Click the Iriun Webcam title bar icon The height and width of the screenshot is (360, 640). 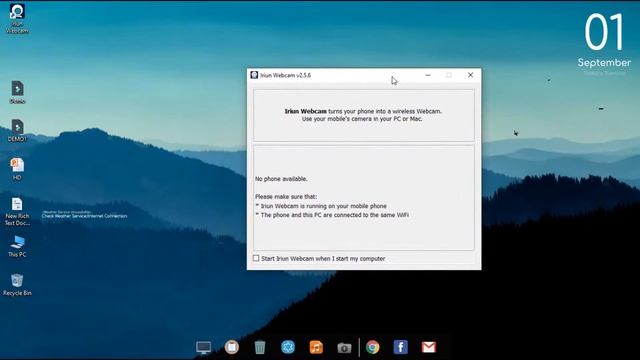(x=254, y=75)
